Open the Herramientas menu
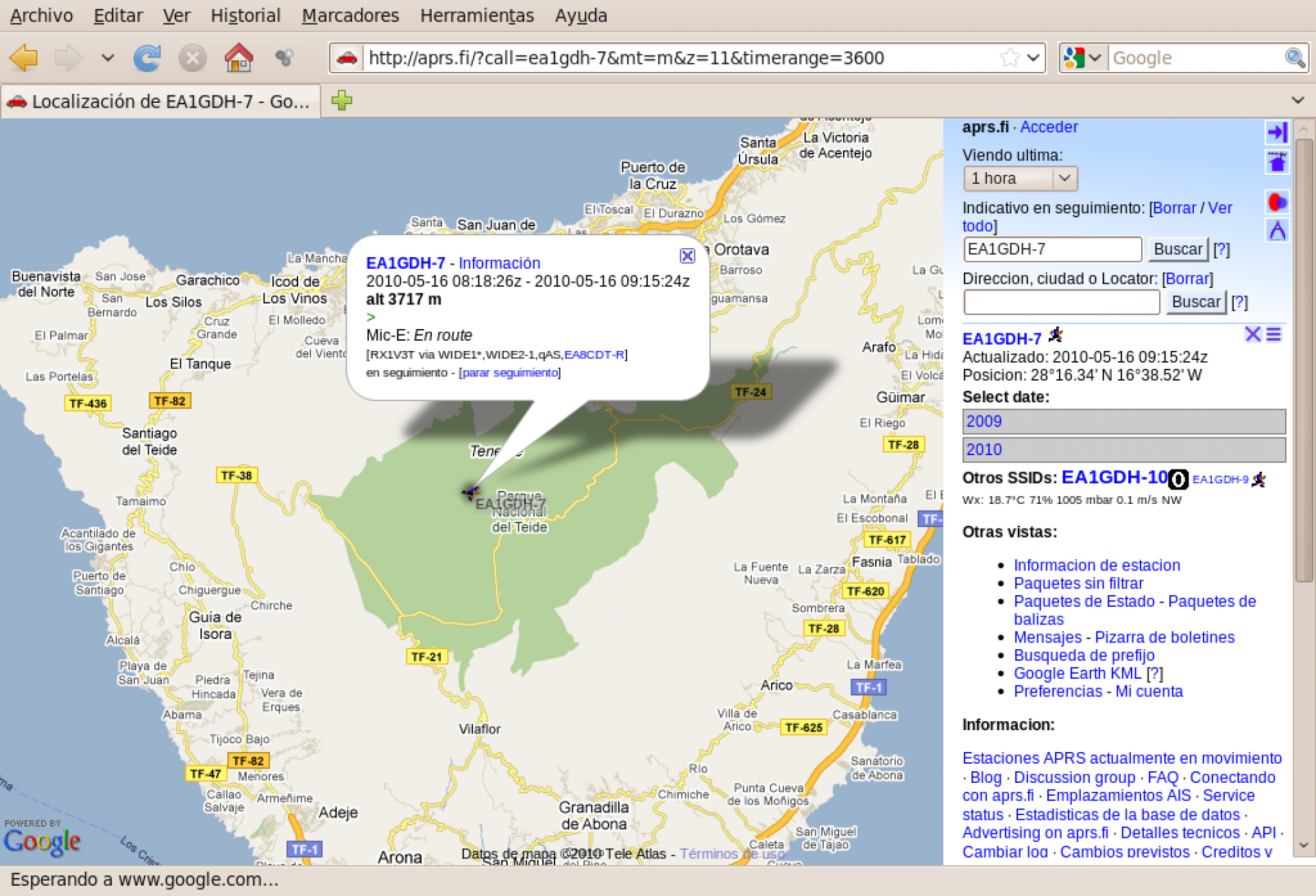 click(x=477, y=15)
